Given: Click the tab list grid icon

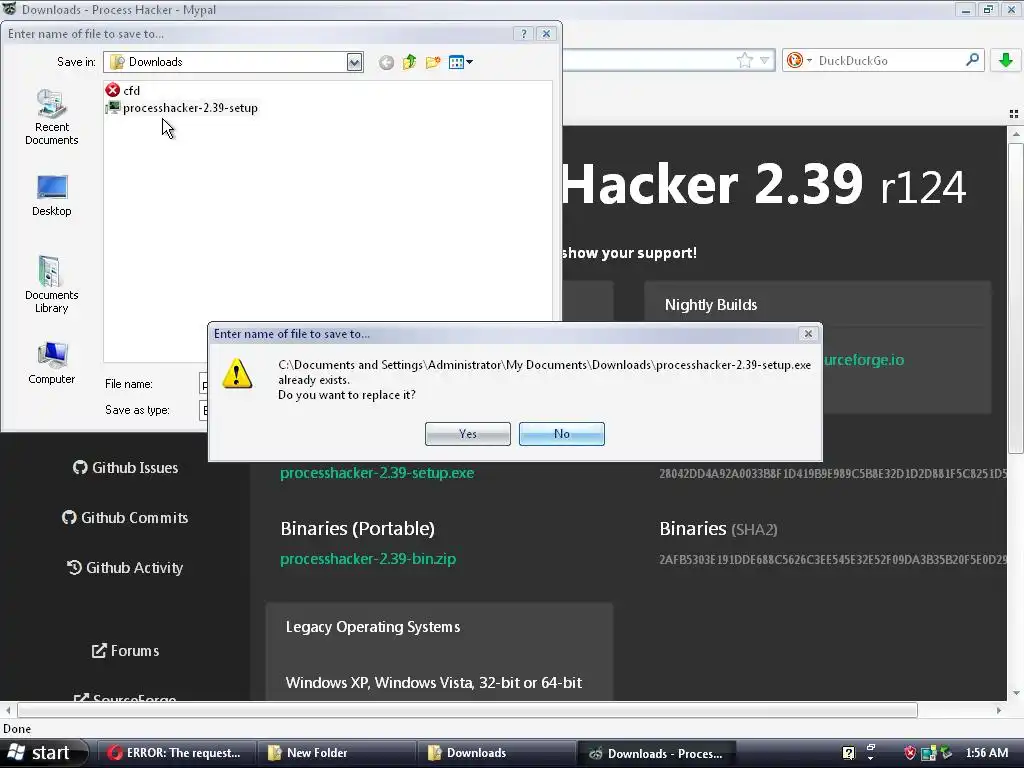Looking at the screenshot, I should (1013, 114).
